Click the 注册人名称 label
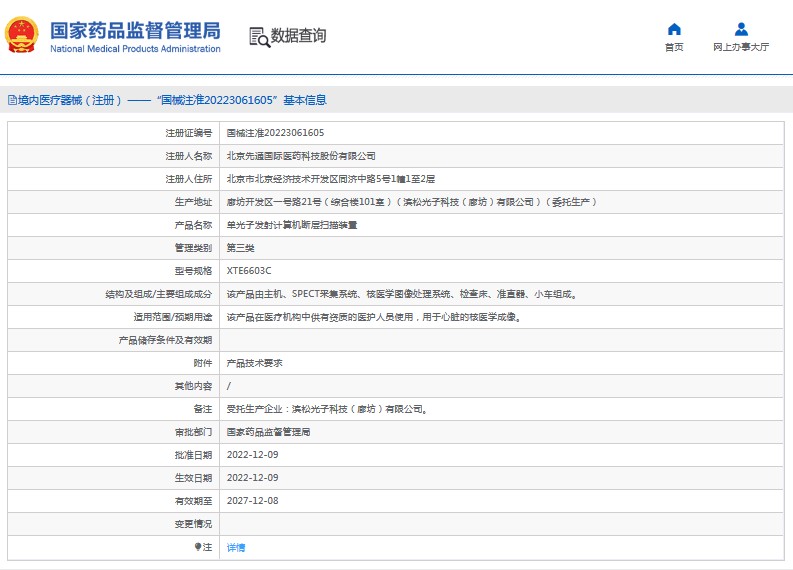This screenshot has height=570, width=793. (x=189, y=156)
